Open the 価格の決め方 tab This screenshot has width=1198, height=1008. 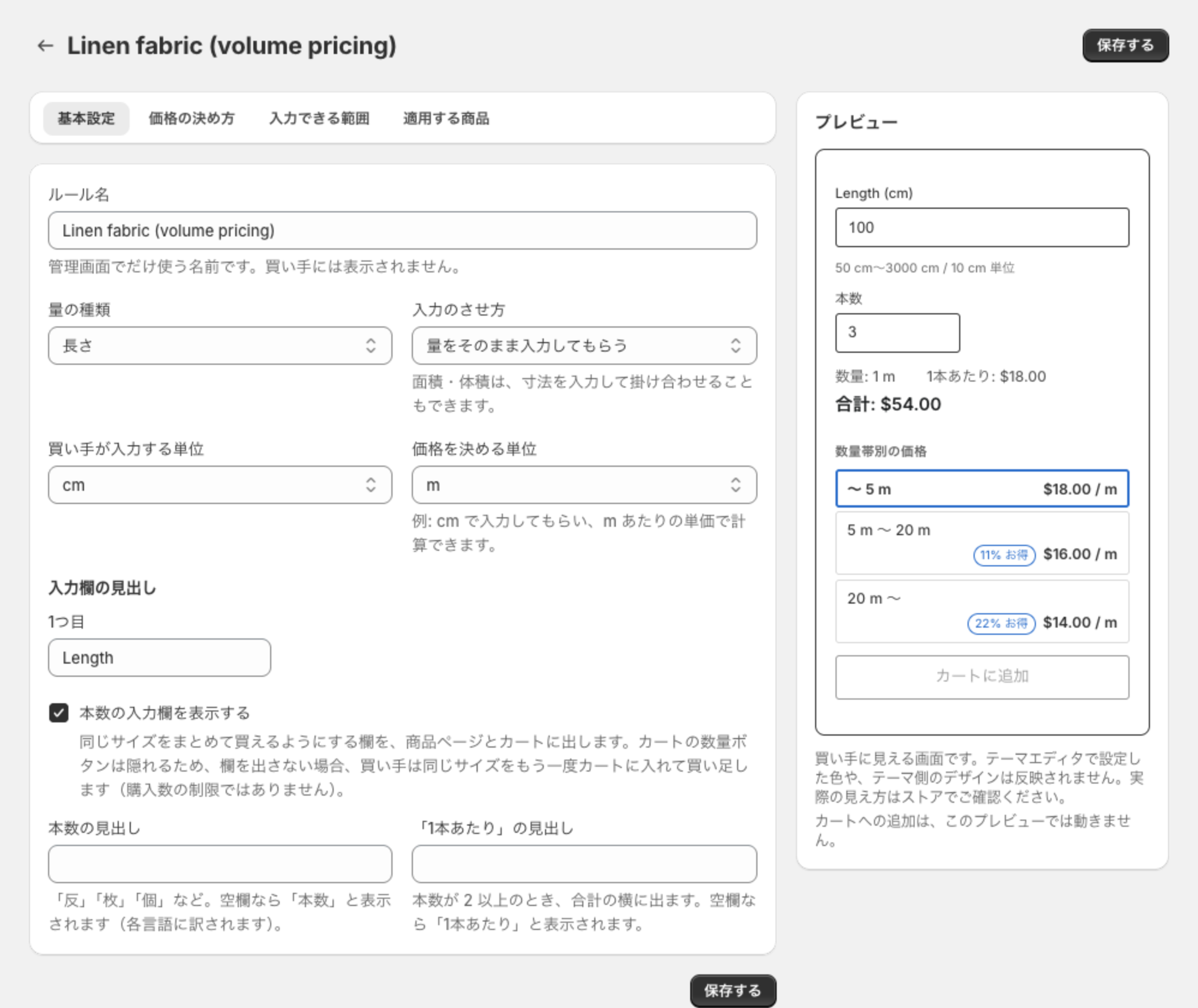(191, 118)
